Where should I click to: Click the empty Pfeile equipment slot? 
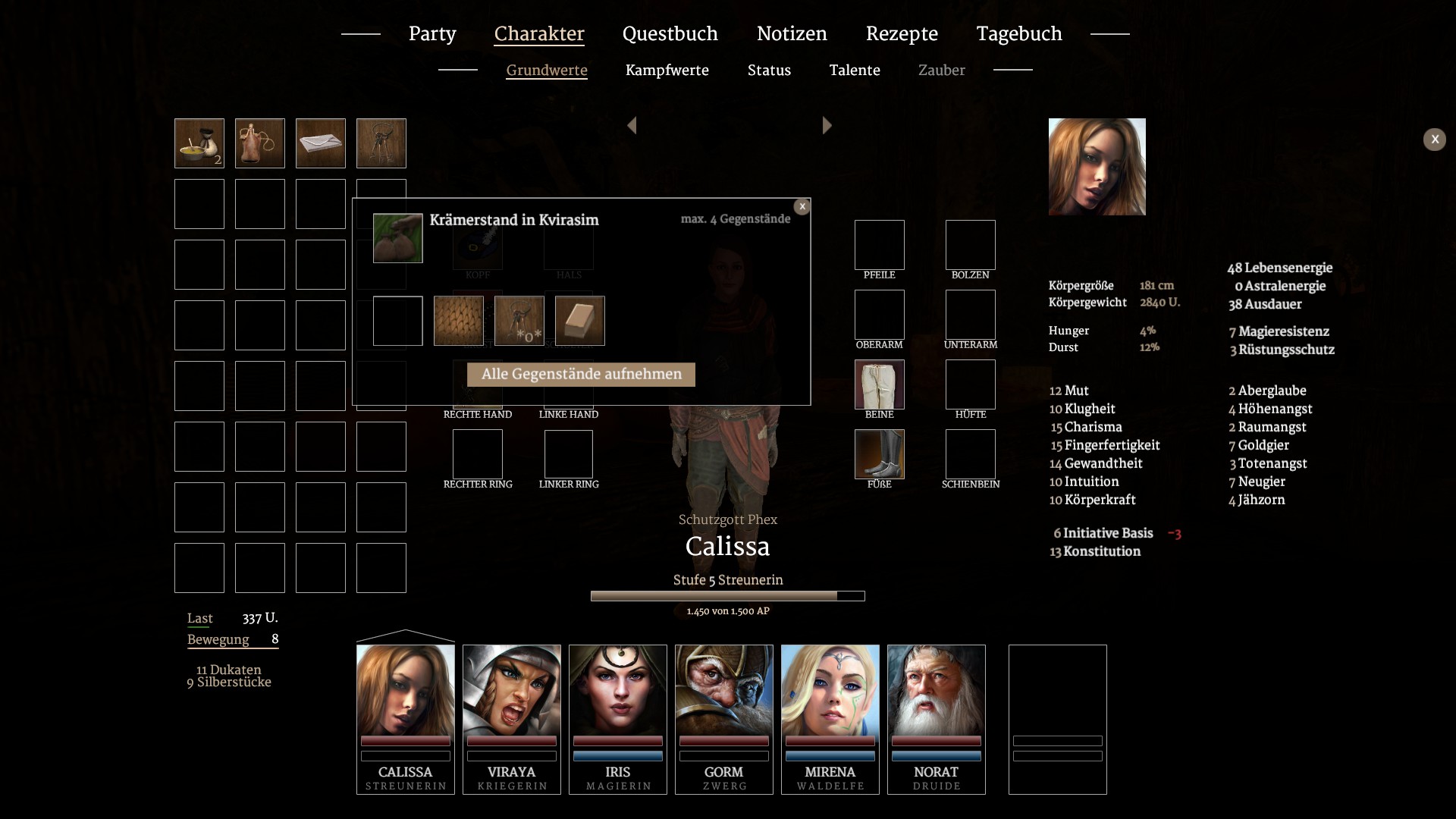coord(880,245)
